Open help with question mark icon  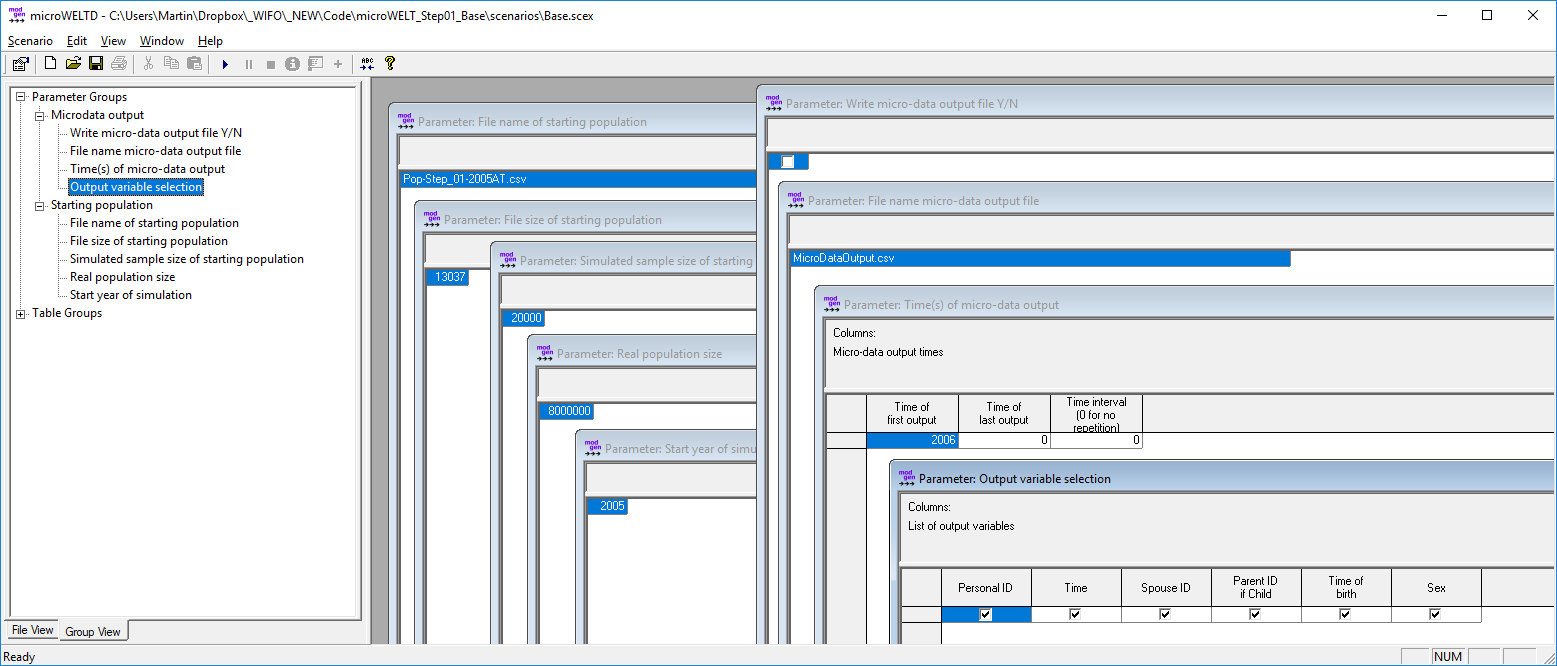point(390,64)
